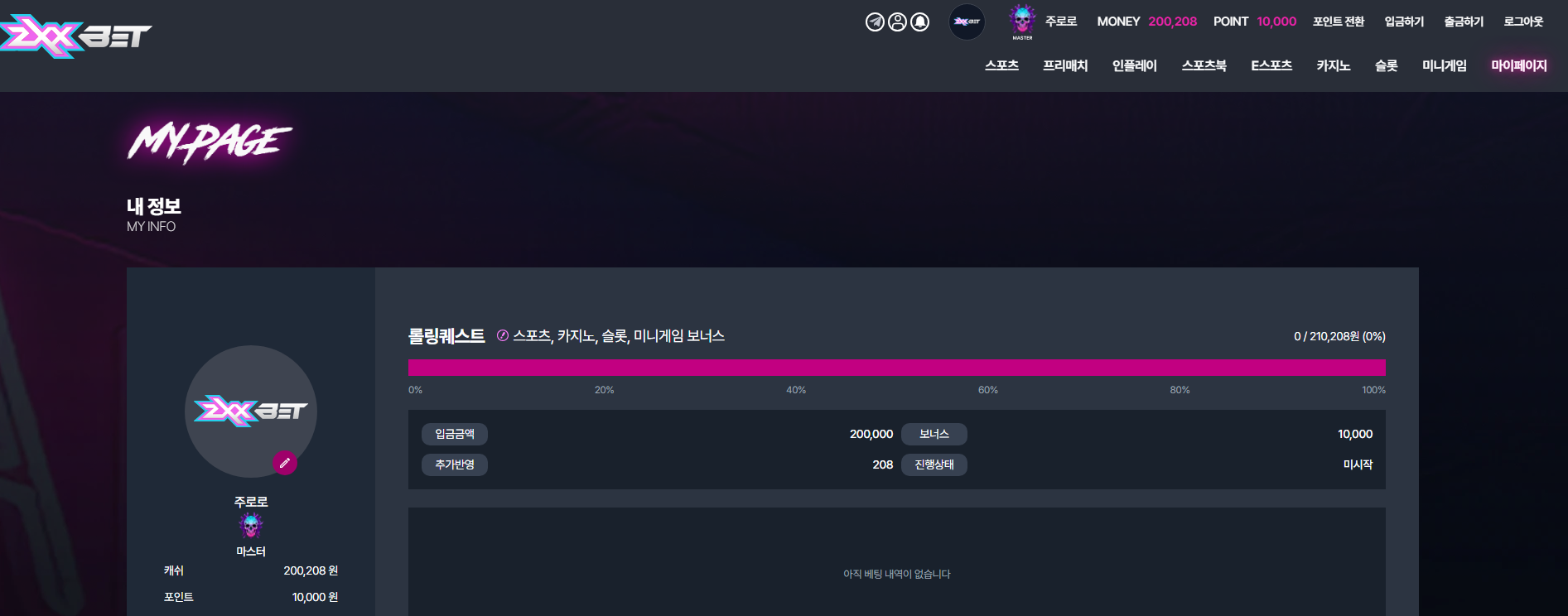Click the 출금하기 withdraw link
Viewport: 1568px width, 616px height.
coord(1464,22)
